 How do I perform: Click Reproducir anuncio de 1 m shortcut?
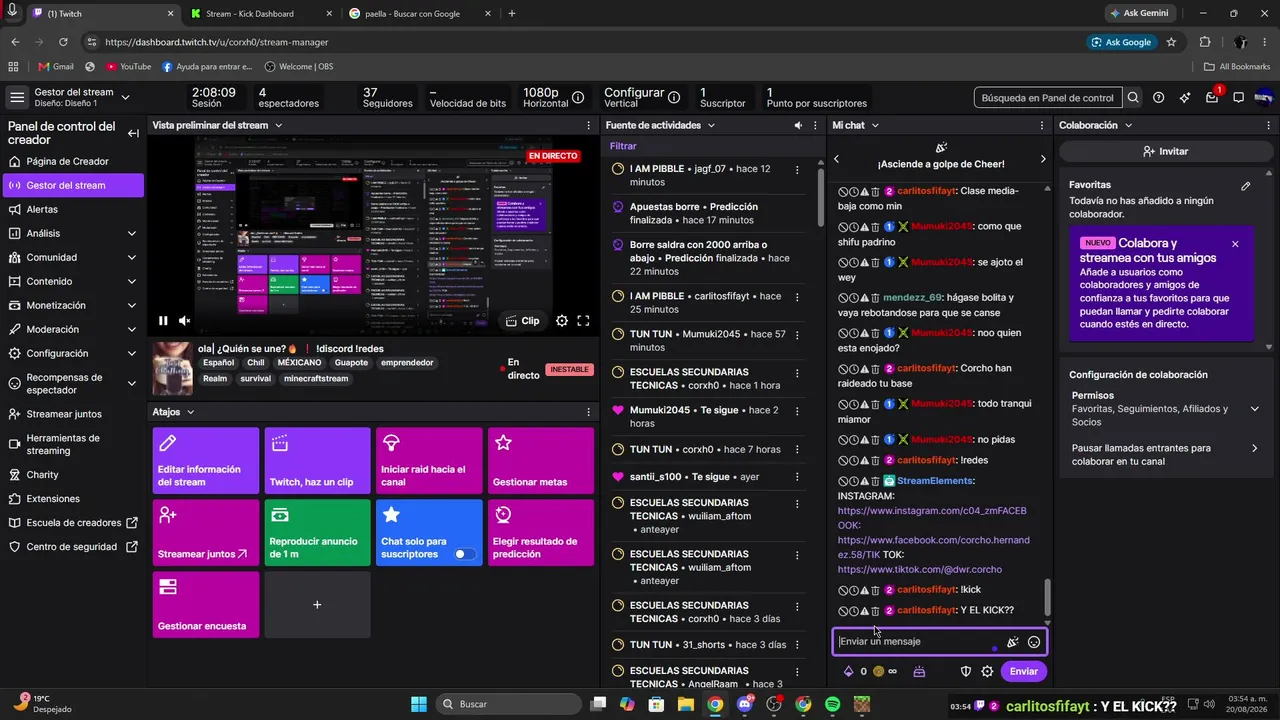click(x=317, y=533)
